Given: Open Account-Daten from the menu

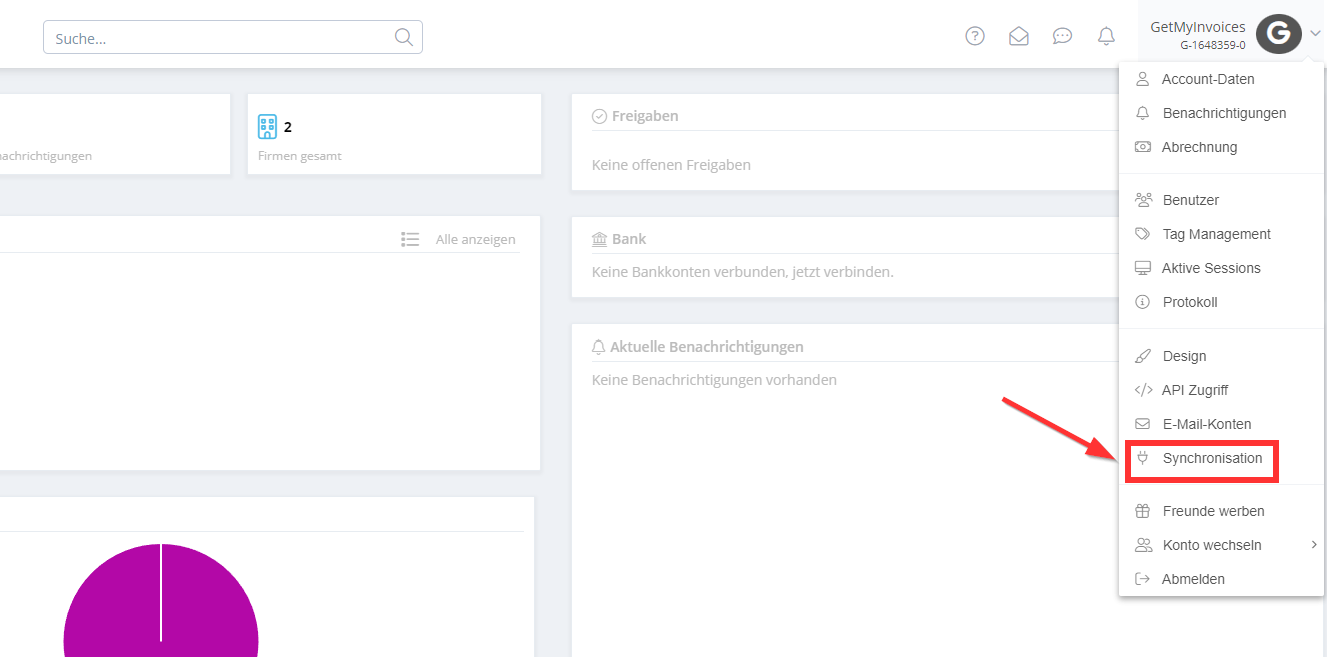Looking at the screenshot, I should click(1208, 79).
